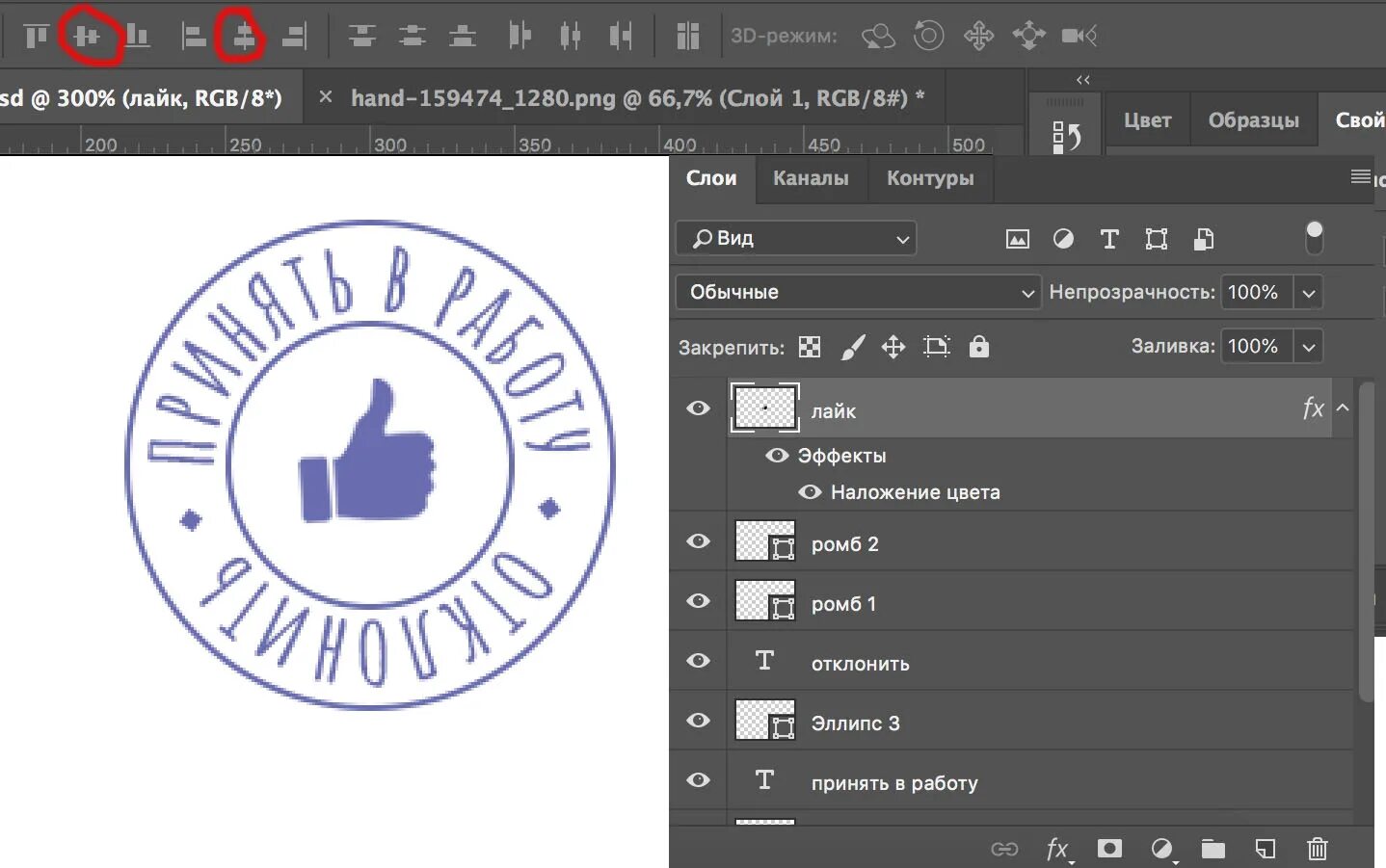Viewport: 1386px width, 868px height.
Task: Distribute bottom edges icon
Action: (463, 37)
